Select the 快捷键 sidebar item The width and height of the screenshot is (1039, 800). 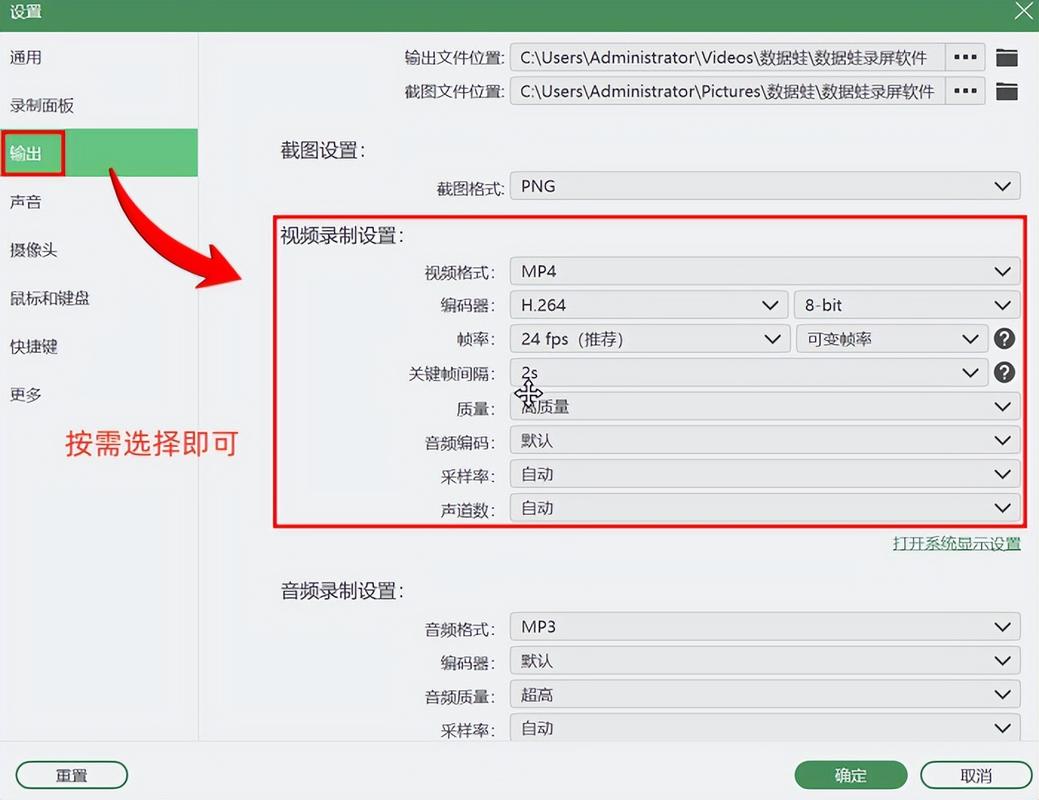(35, 346)
